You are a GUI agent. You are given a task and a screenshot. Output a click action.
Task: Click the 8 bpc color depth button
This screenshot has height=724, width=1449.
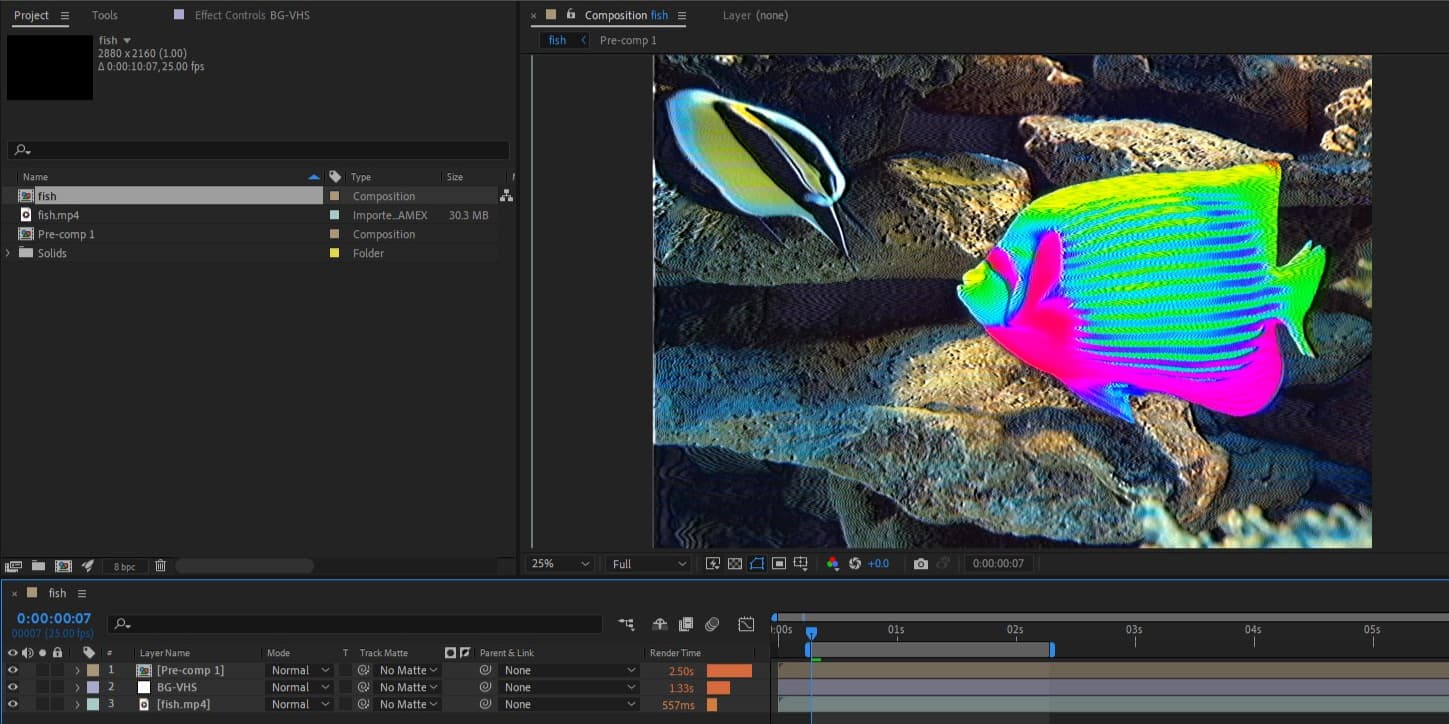[125, 566]
